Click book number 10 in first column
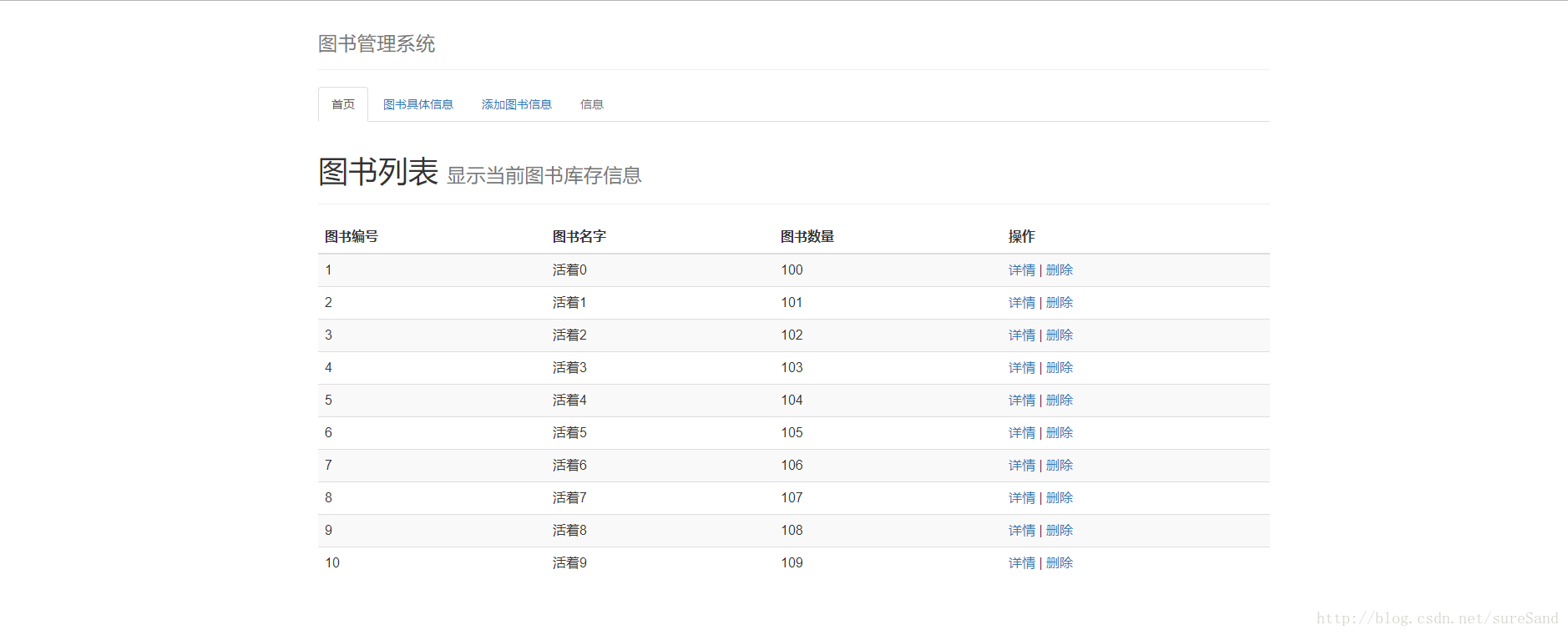This screenshot has width=1568, height=635. click(x=332, y=563)
